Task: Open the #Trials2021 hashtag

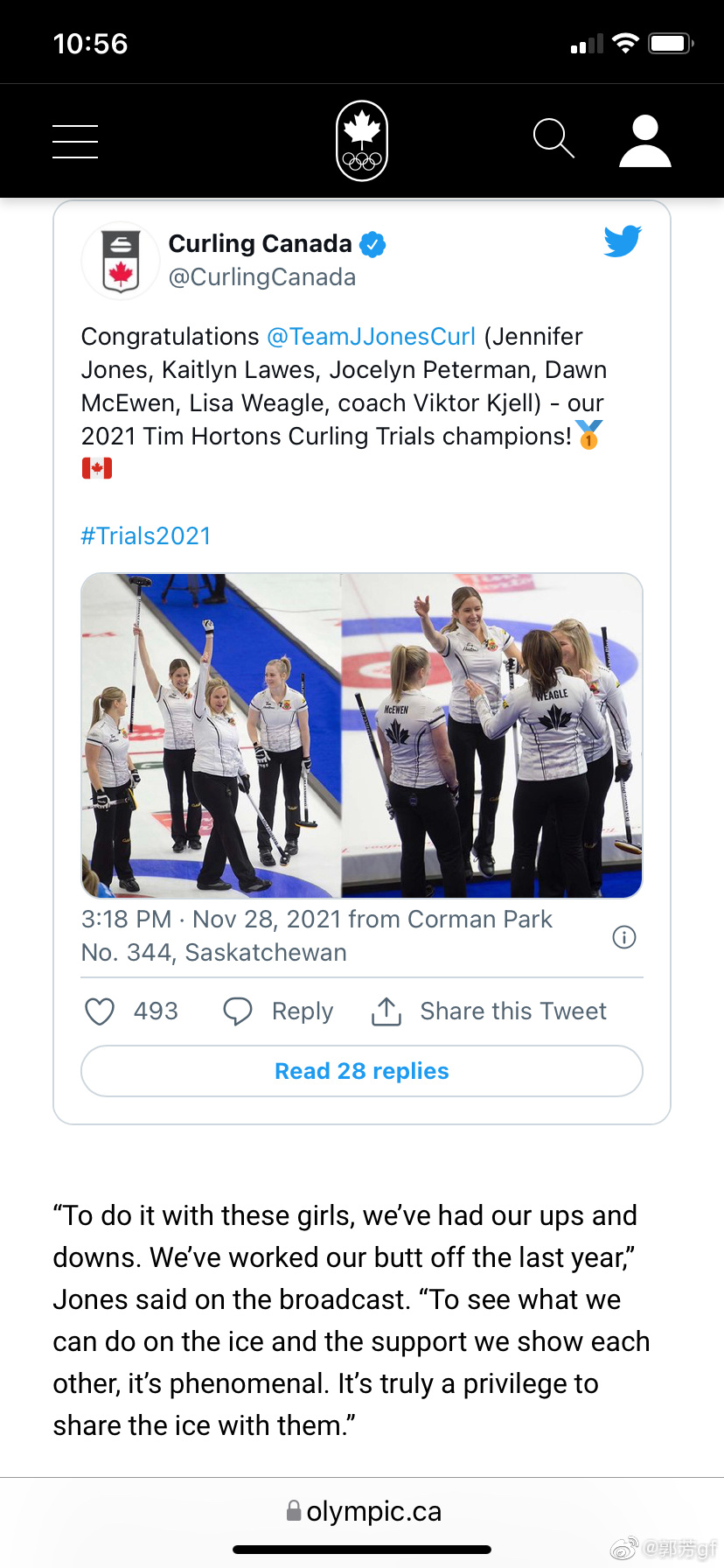Action: (x=146, y=535)
